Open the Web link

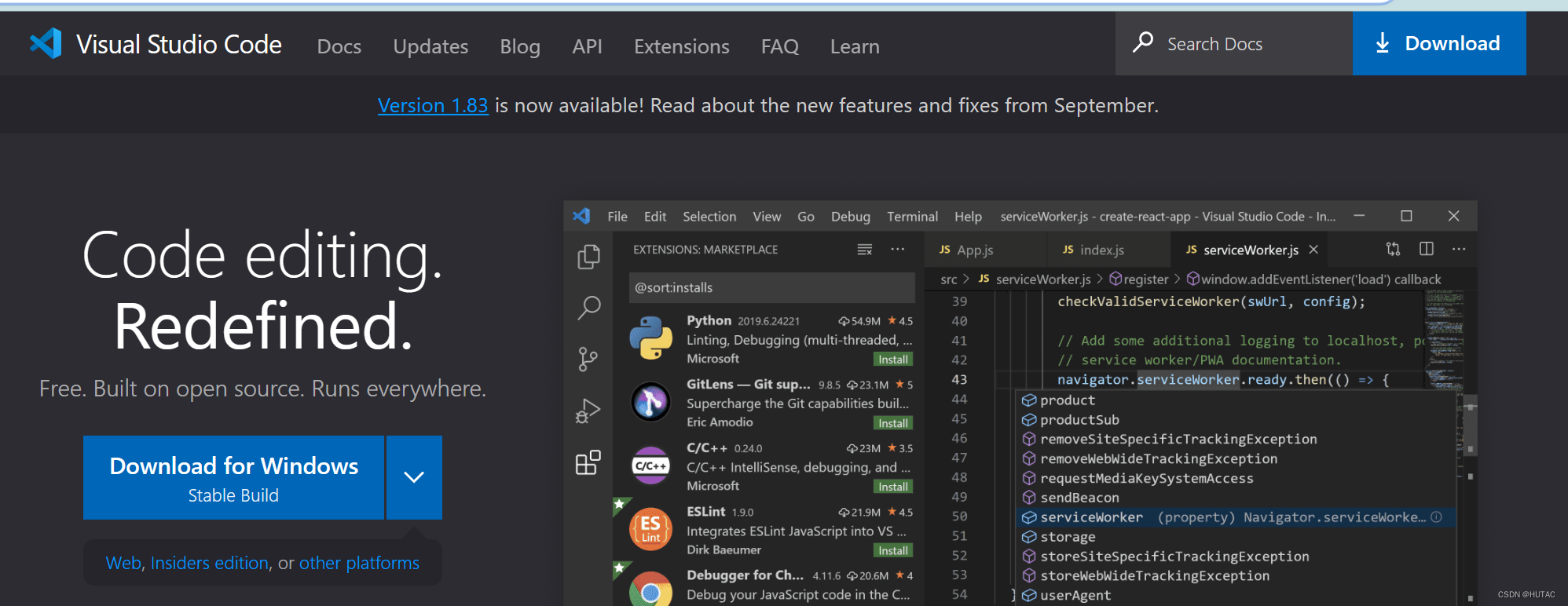[123, 563]
